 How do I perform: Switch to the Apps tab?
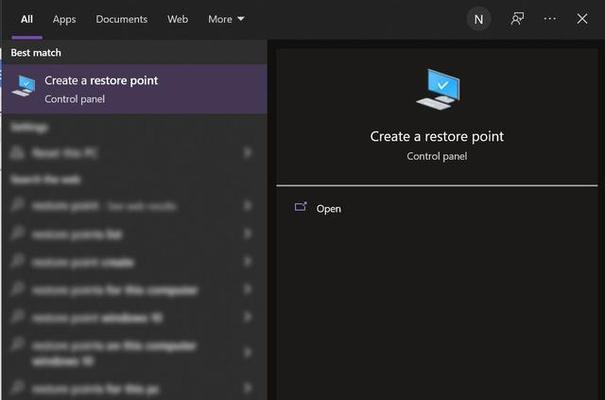(64, 19)
